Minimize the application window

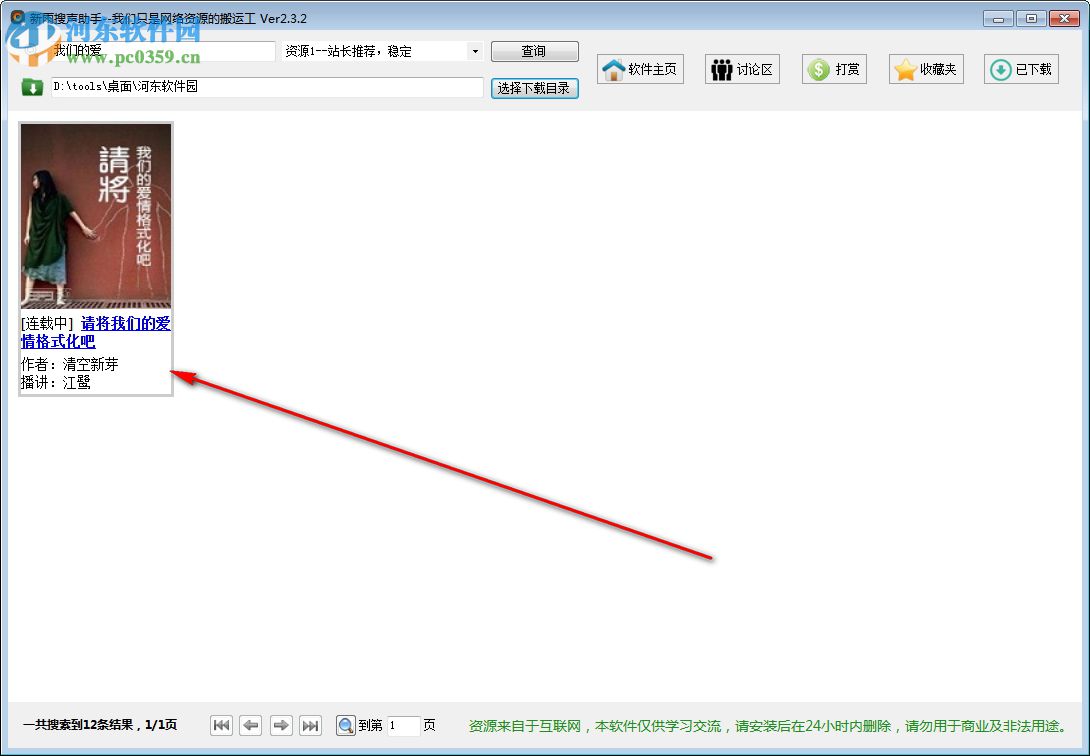pyautogui.click(x=998, y=19)
